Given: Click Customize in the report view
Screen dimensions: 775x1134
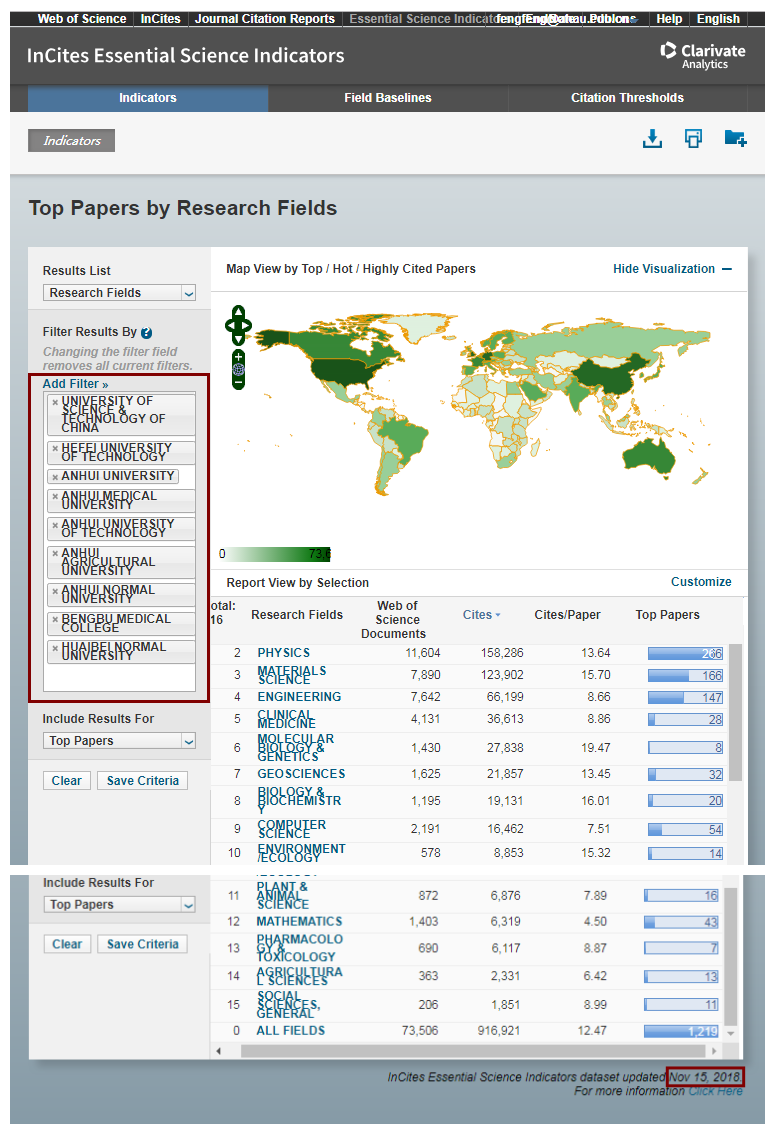Looking at the screenshot, I should tap(701, 582).
